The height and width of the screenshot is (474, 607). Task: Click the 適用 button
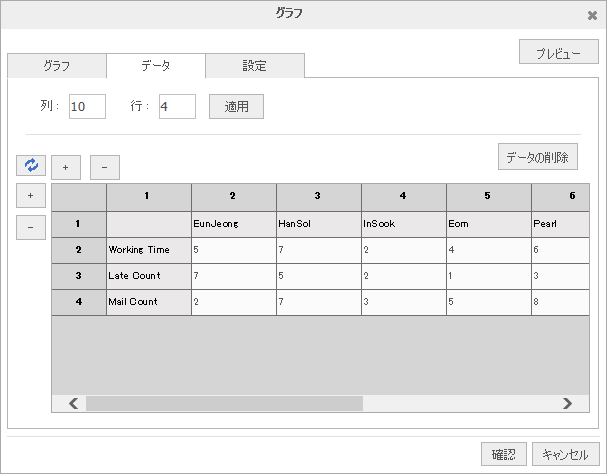coord(236,106)
